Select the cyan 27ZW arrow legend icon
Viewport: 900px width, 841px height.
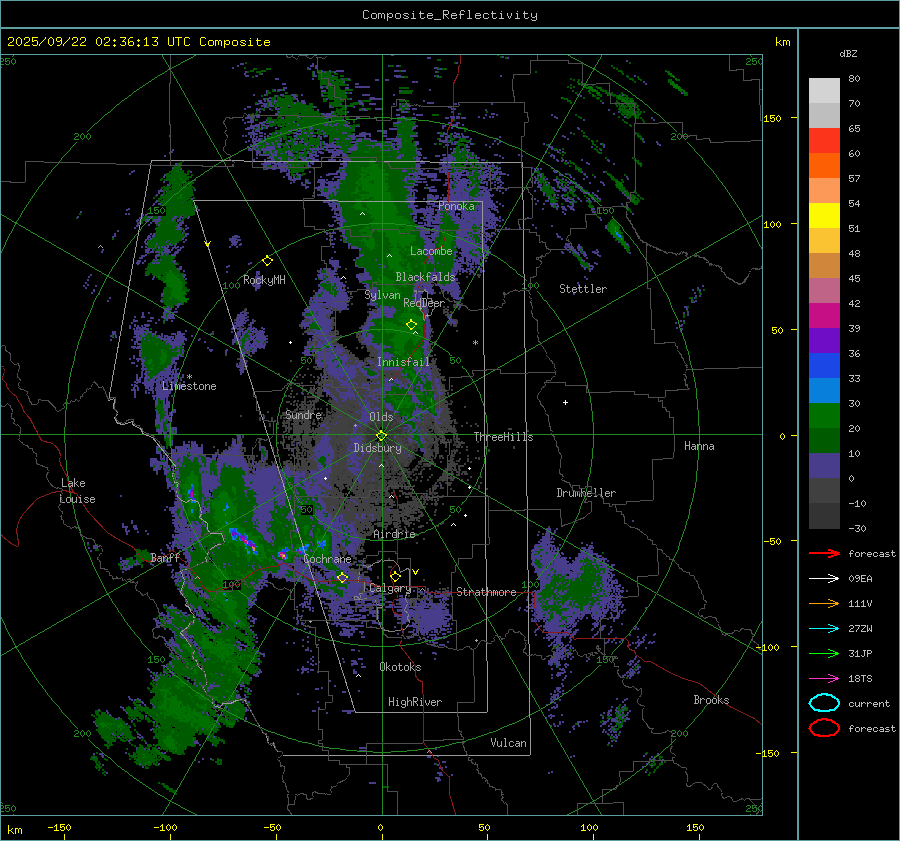[x=824, y=628]
